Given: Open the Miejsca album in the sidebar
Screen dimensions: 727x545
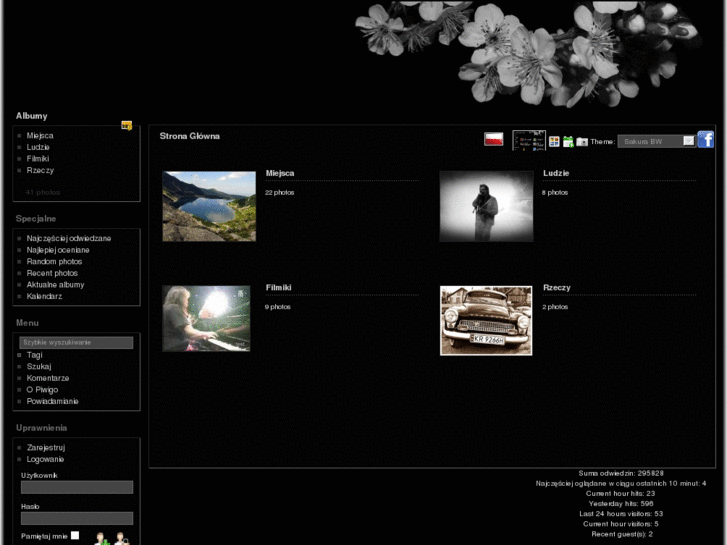Looking at the screenshot, I should tap(40, 135).
